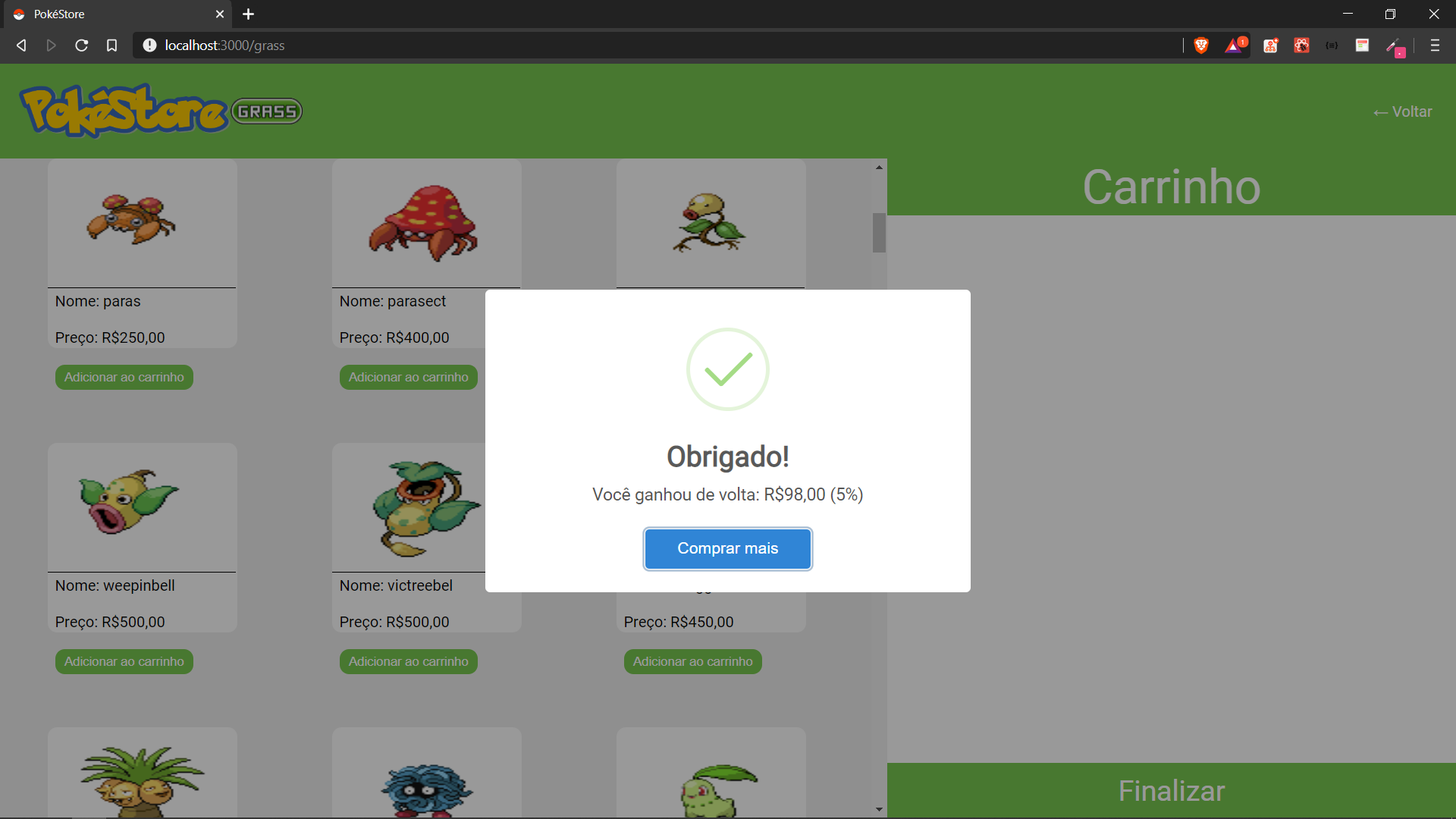
Task: Close the PokéStore tab
Action: click(x=219, y=14)
